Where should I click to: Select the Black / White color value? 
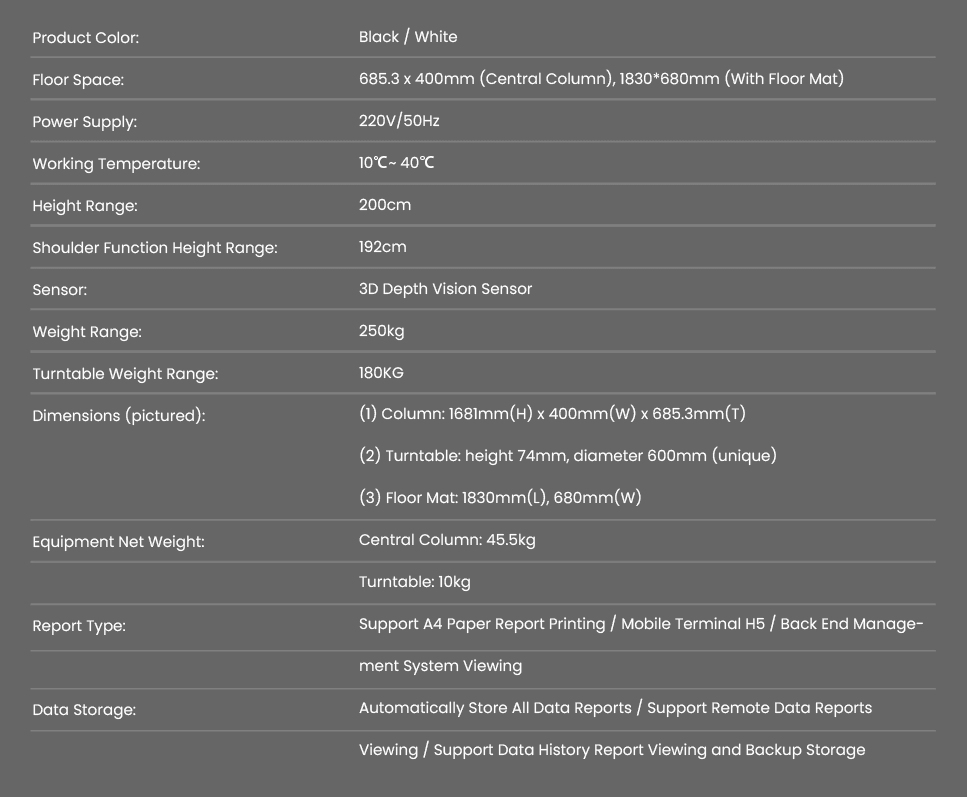coord(408,37)
